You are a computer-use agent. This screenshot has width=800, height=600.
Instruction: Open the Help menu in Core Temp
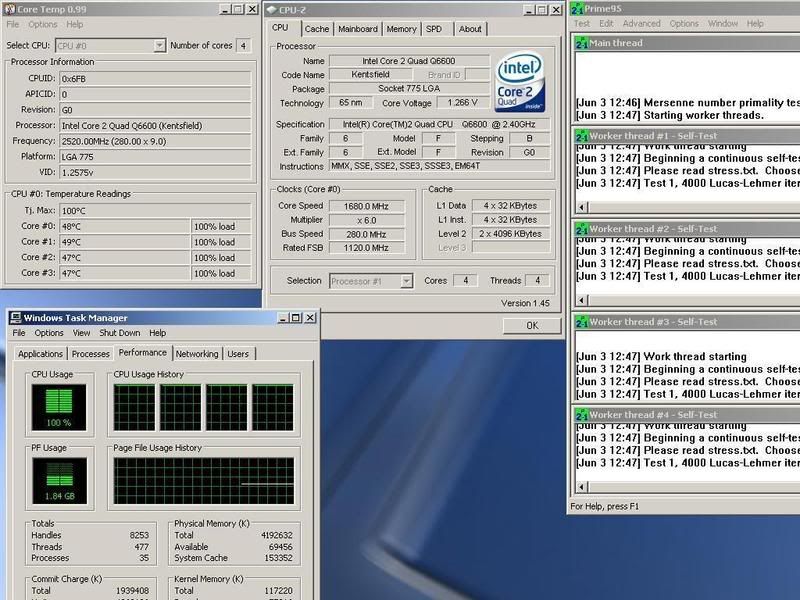point(74,24)
